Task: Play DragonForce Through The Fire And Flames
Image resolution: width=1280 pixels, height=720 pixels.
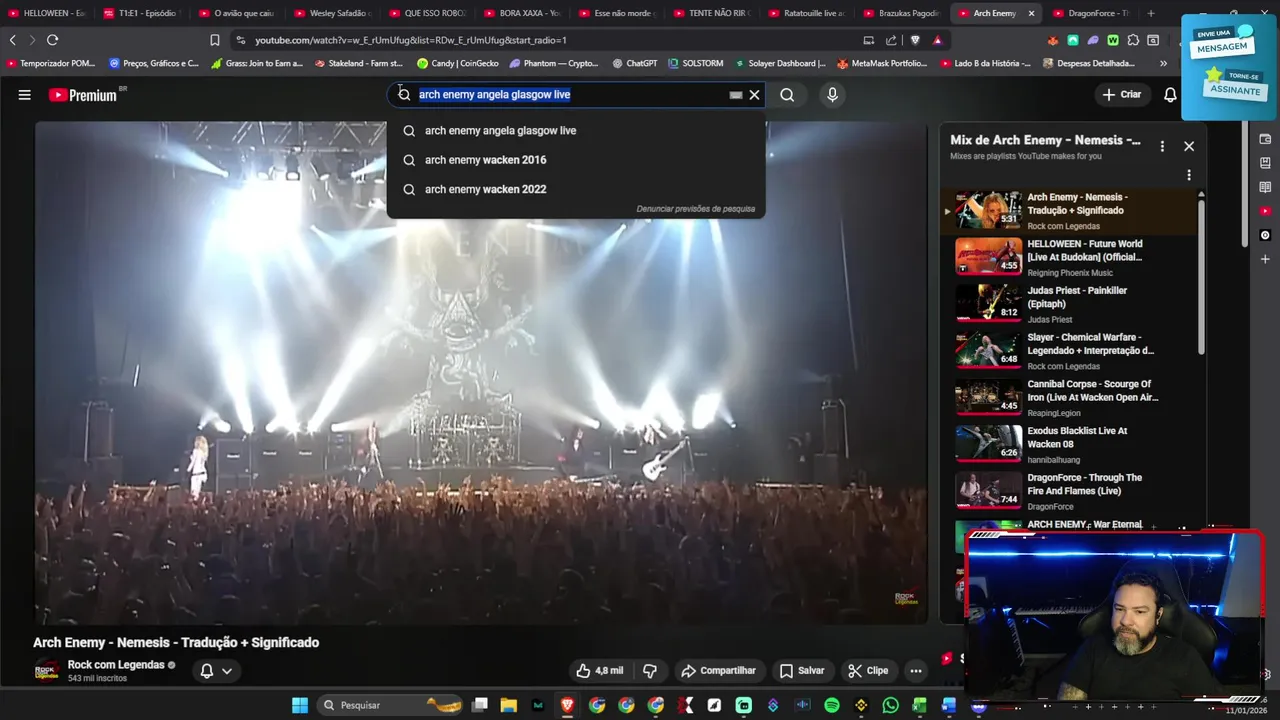Action: pos(1070,491)
